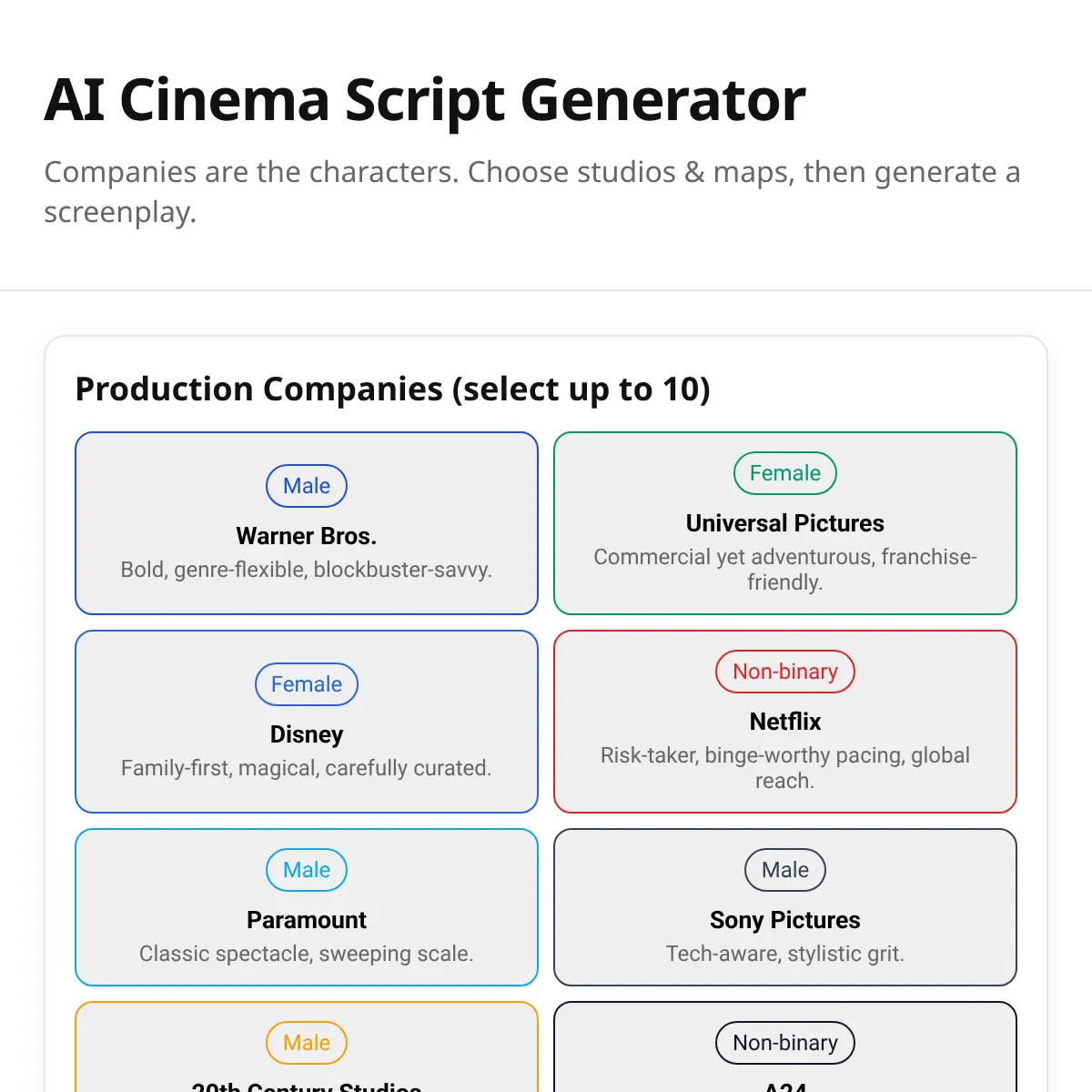Select the Warner Bros. company card
Screen dimensions: 1092x1092
tap(307, 523)
